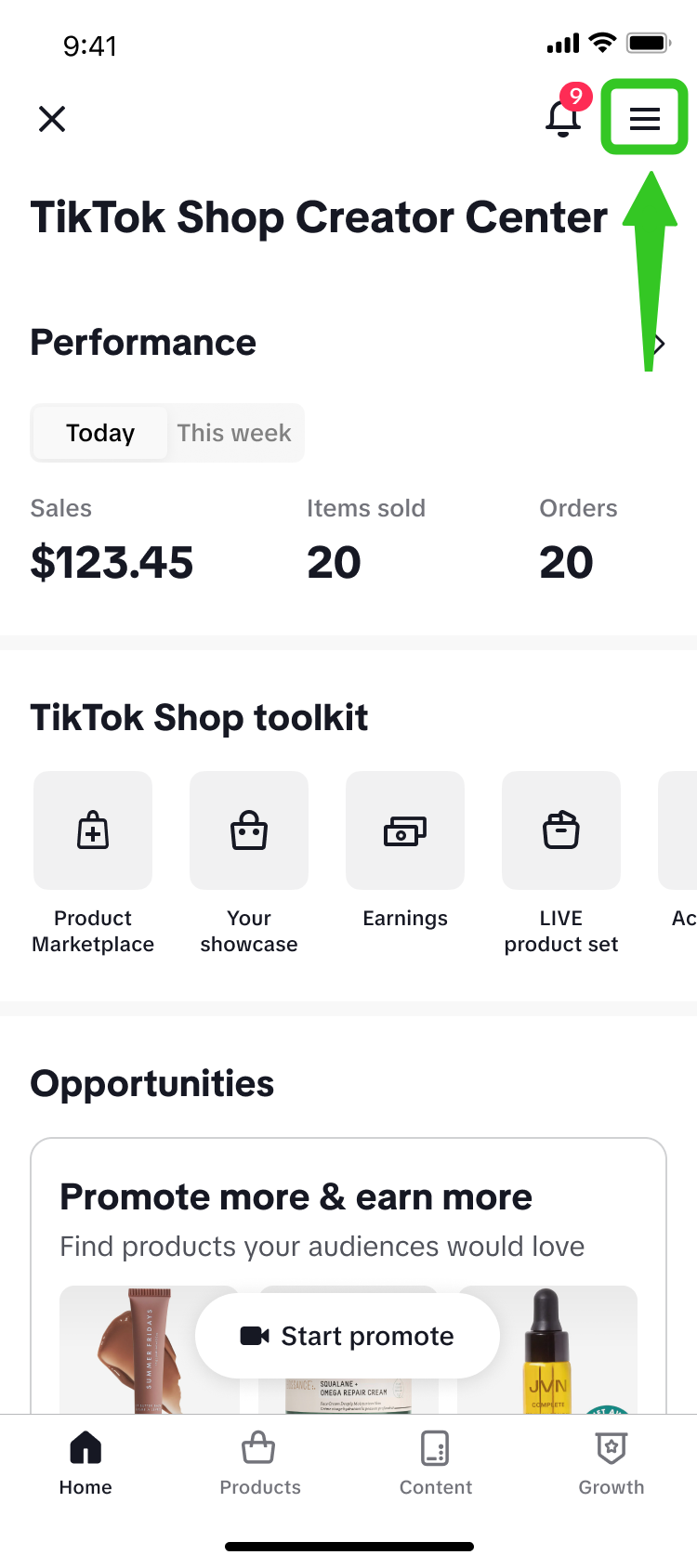Open the Your showcase tool

249,831
